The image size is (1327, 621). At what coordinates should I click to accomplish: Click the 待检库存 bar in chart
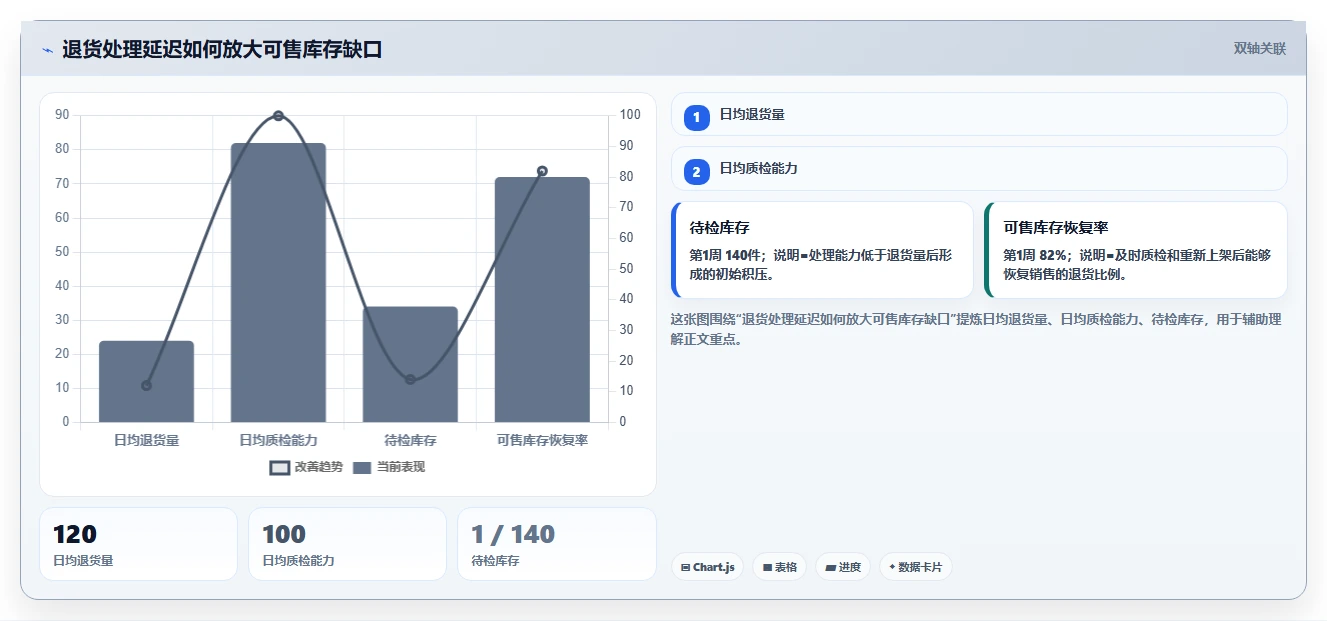click(x=410, y=364)
